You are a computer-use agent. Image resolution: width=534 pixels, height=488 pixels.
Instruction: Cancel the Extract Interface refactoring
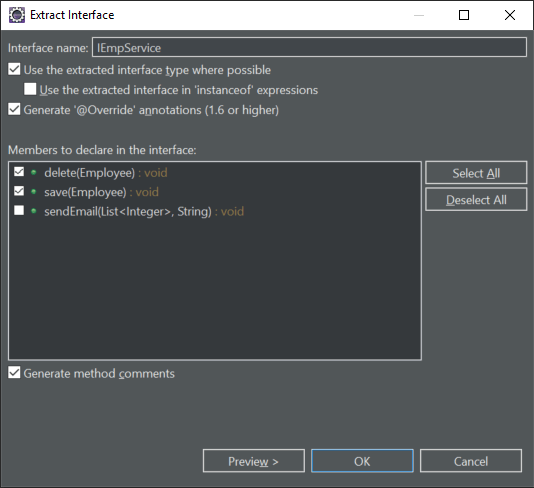[471, 461]
